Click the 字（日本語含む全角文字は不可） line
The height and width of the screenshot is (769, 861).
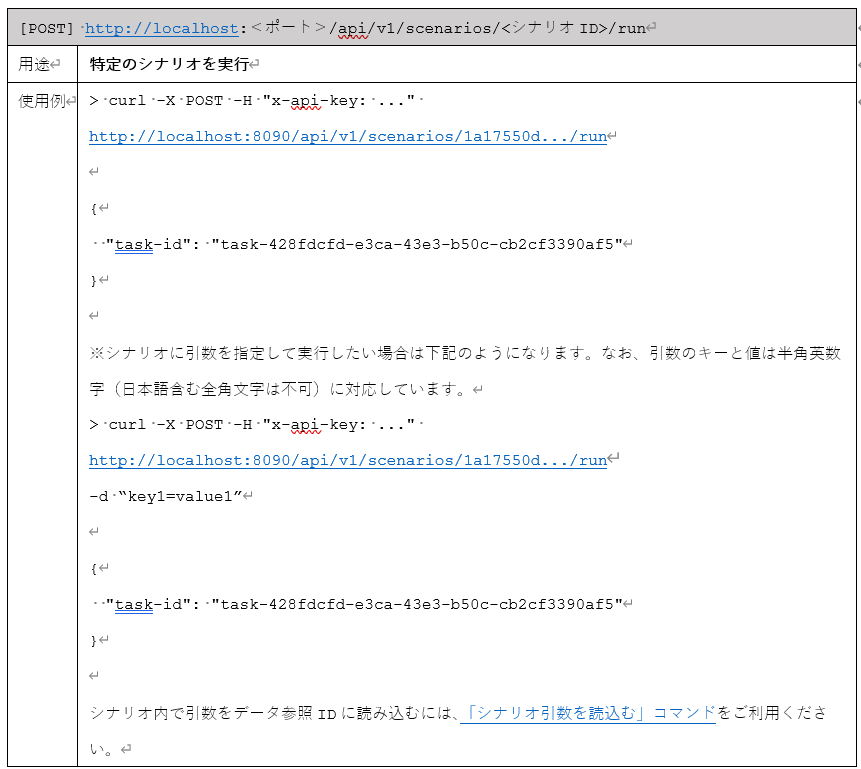[278, 389]
